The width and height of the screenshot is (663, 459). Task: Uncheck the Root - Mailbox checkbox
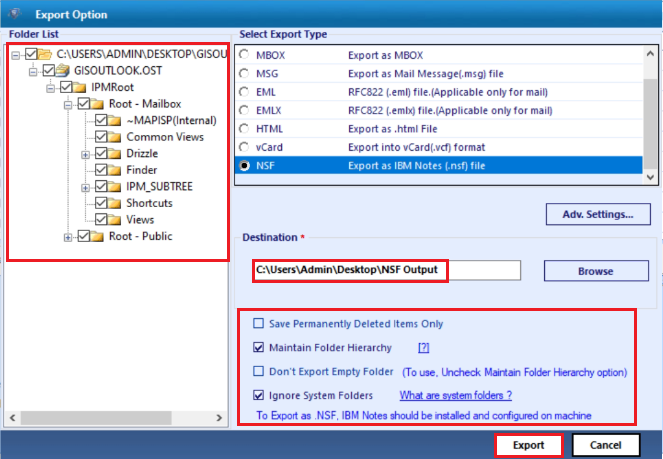pyautogui.click(x=83, y=104)
